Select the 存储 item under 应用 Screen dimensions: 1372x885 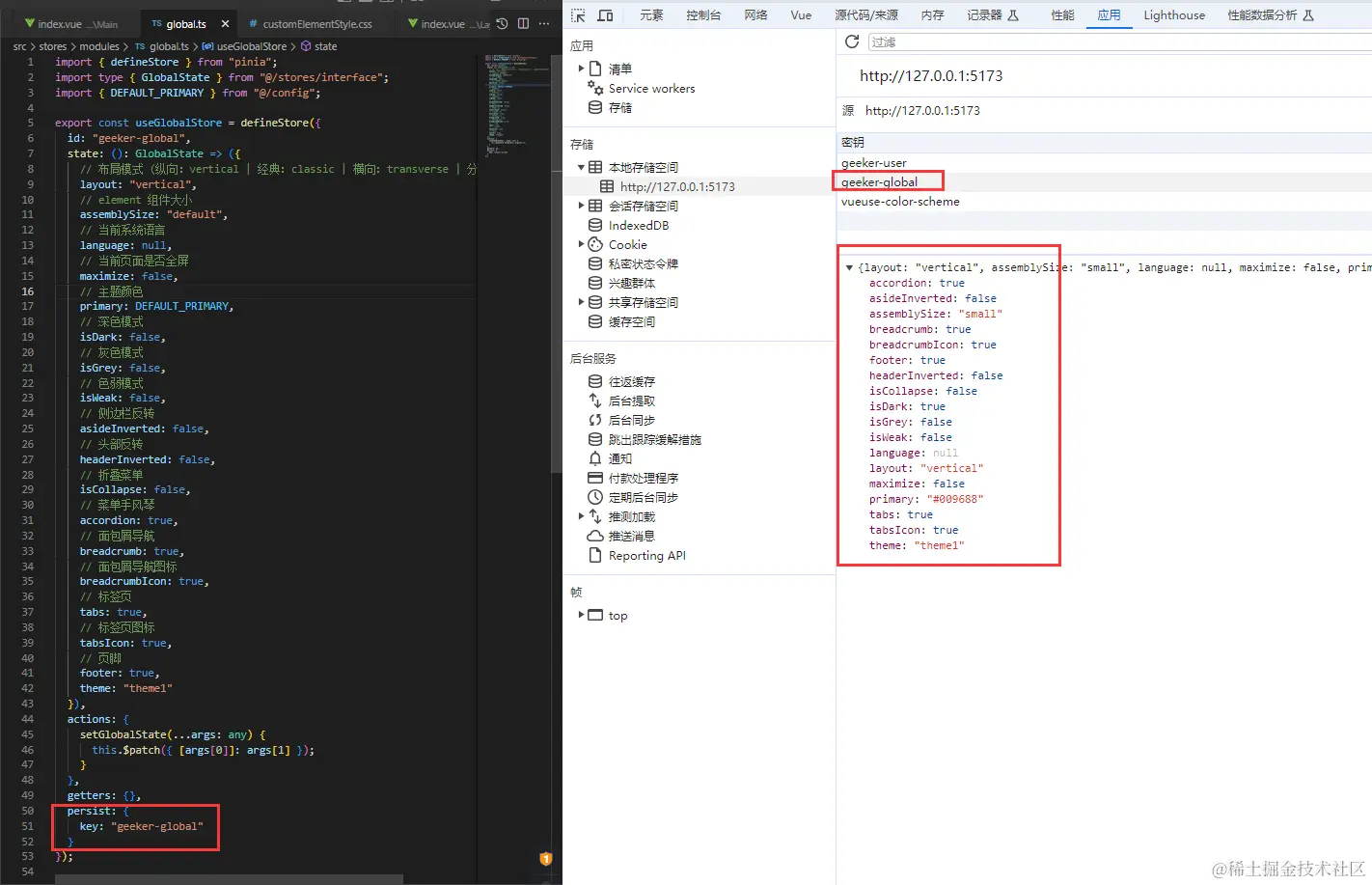[620, 108]
